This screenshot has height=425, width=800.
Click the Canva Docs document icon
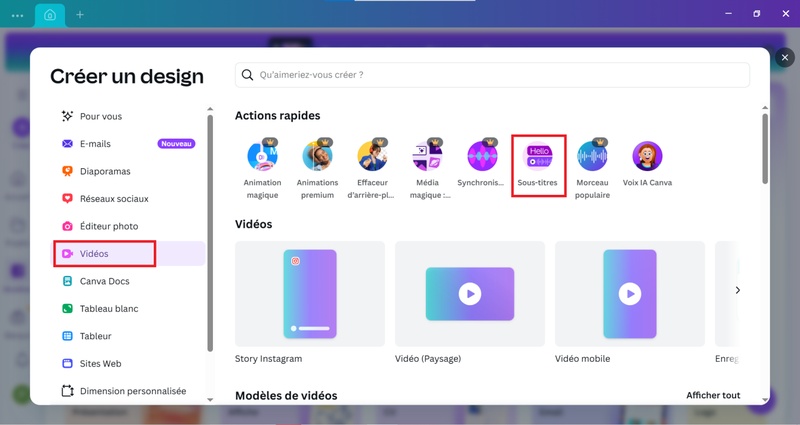point(67,281)
